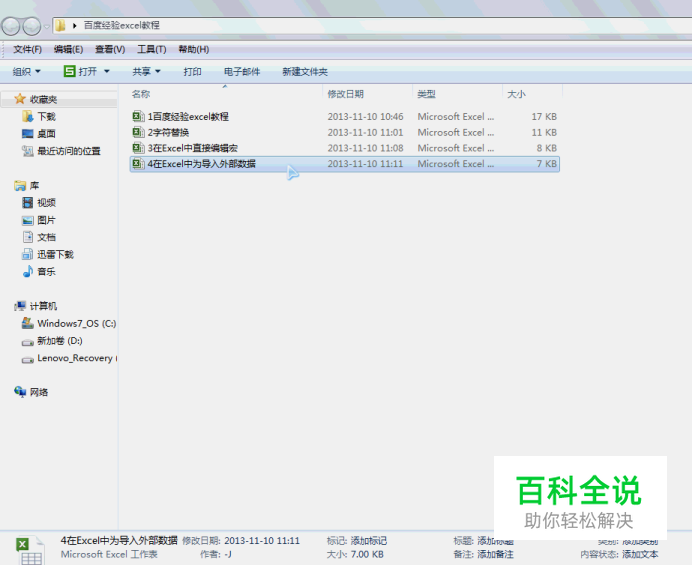Expand the 打开 dropdown arrow

point(106,71)
